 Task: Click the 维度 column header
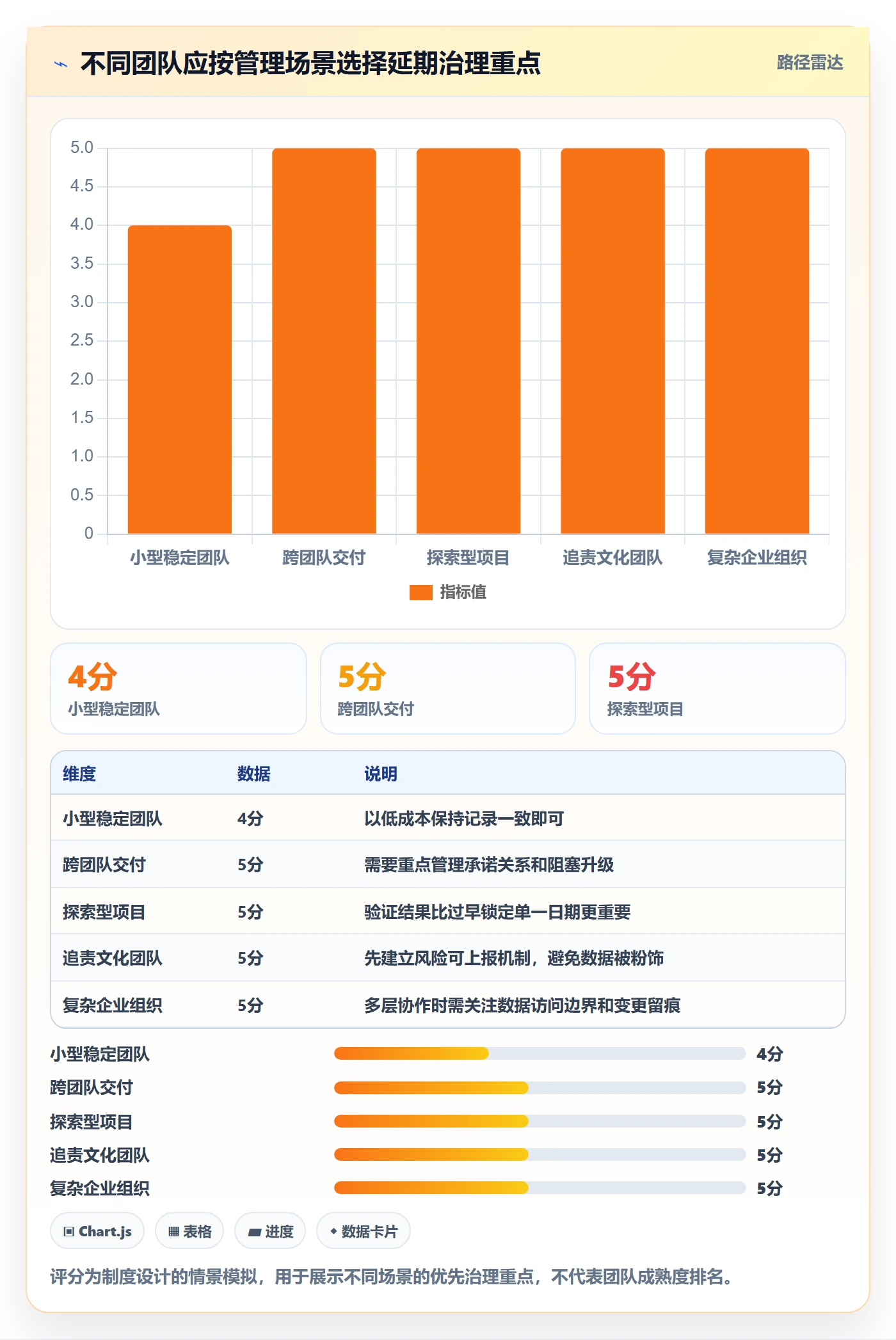point(79,774)
